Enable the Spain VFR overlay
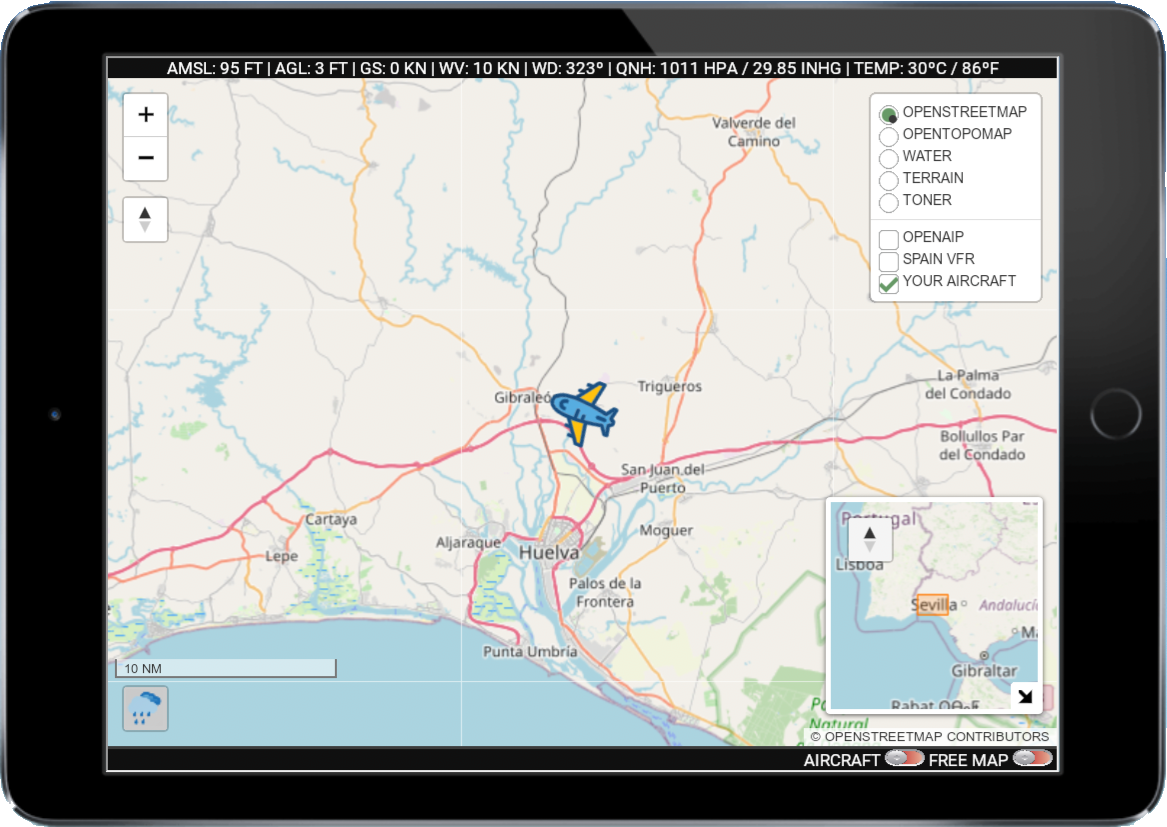Viewport: 1167px width, 827px height. point(888,261)
